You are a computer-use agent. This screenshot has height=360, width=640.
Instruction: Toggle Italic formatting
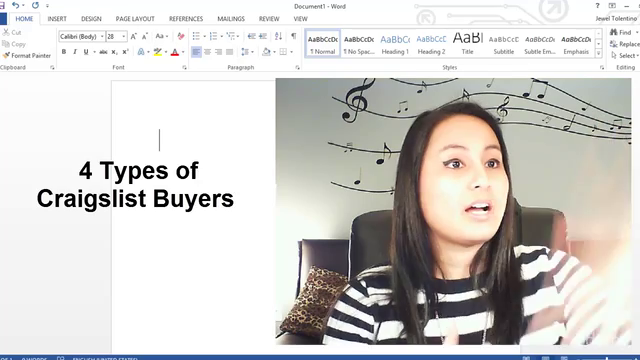[75, 52]
